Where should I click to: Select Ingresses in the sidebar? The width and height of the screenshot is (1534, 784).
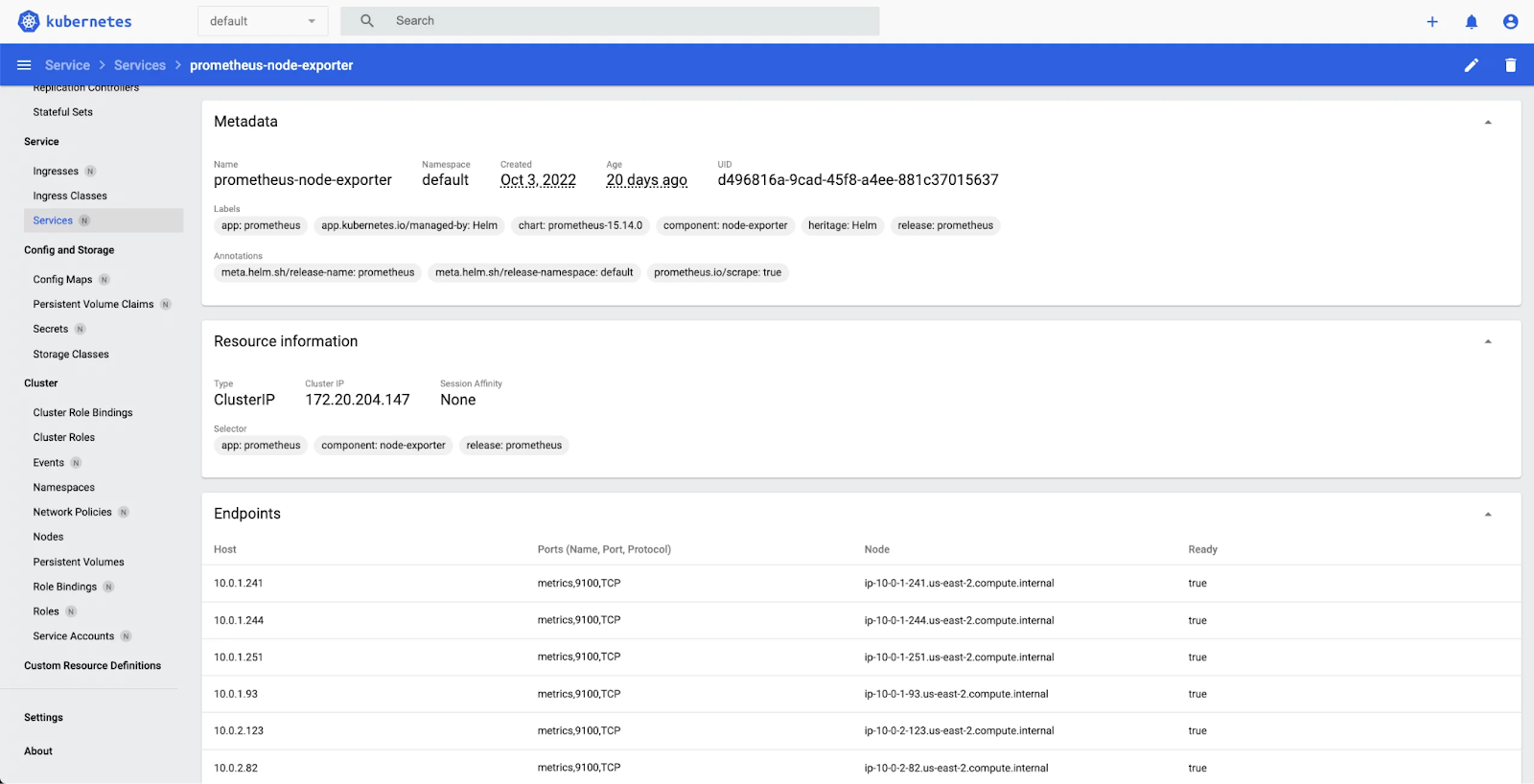tap(56, 172)
